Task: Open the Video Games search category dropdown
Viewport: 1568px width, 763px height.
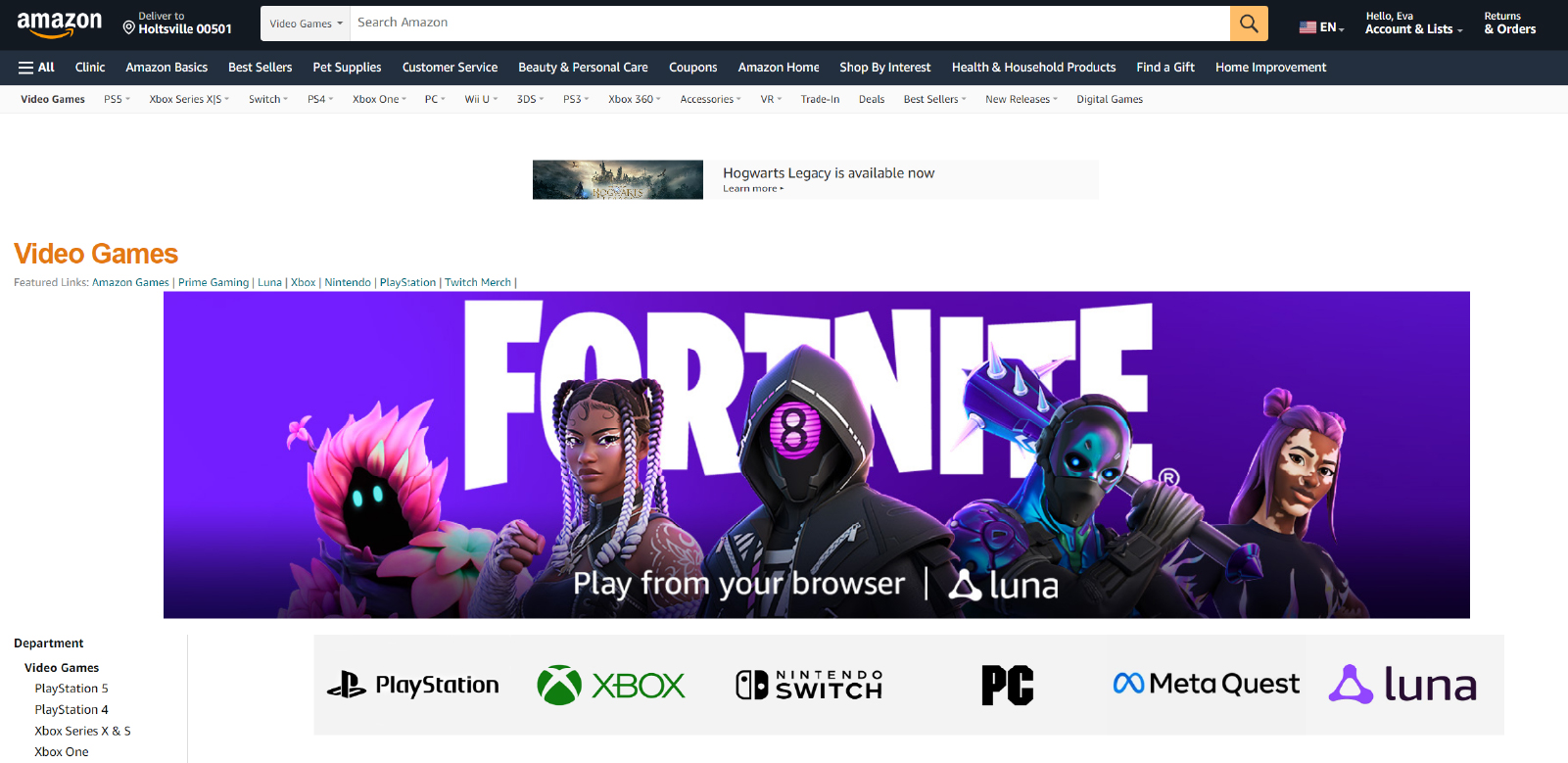Action: [306, 24]
